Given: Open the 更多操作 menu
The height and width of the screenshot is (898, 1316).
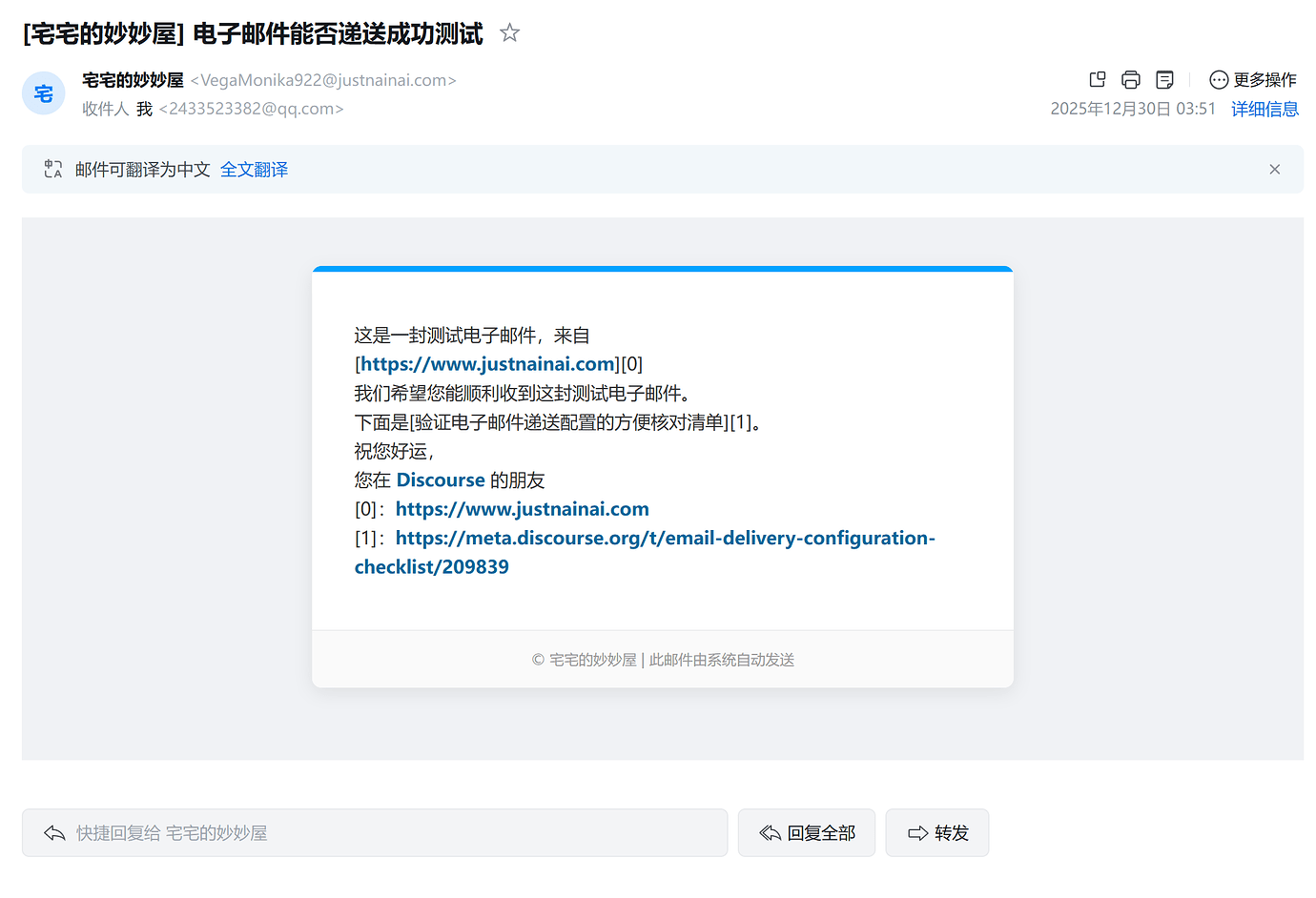Looking at the screenshot, I should (x=1252, y=80).
